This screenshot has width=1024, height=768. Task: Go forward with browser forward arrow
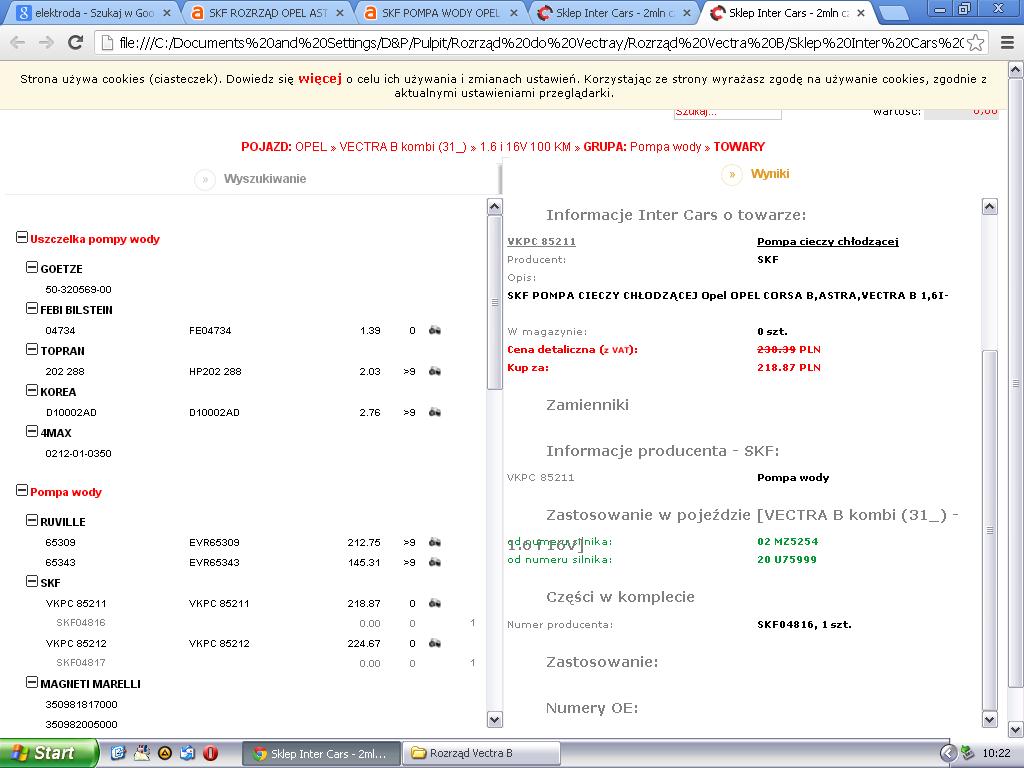[46, 42]
